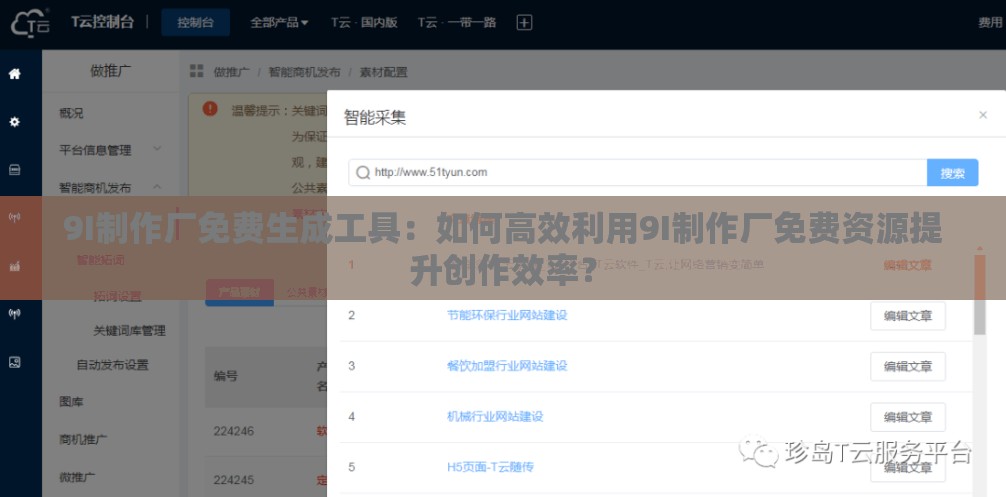Screen dimensions: 1006x497
Task: Click the lower broadcast signal sidebar icon
Action: [x=14, y=314]
